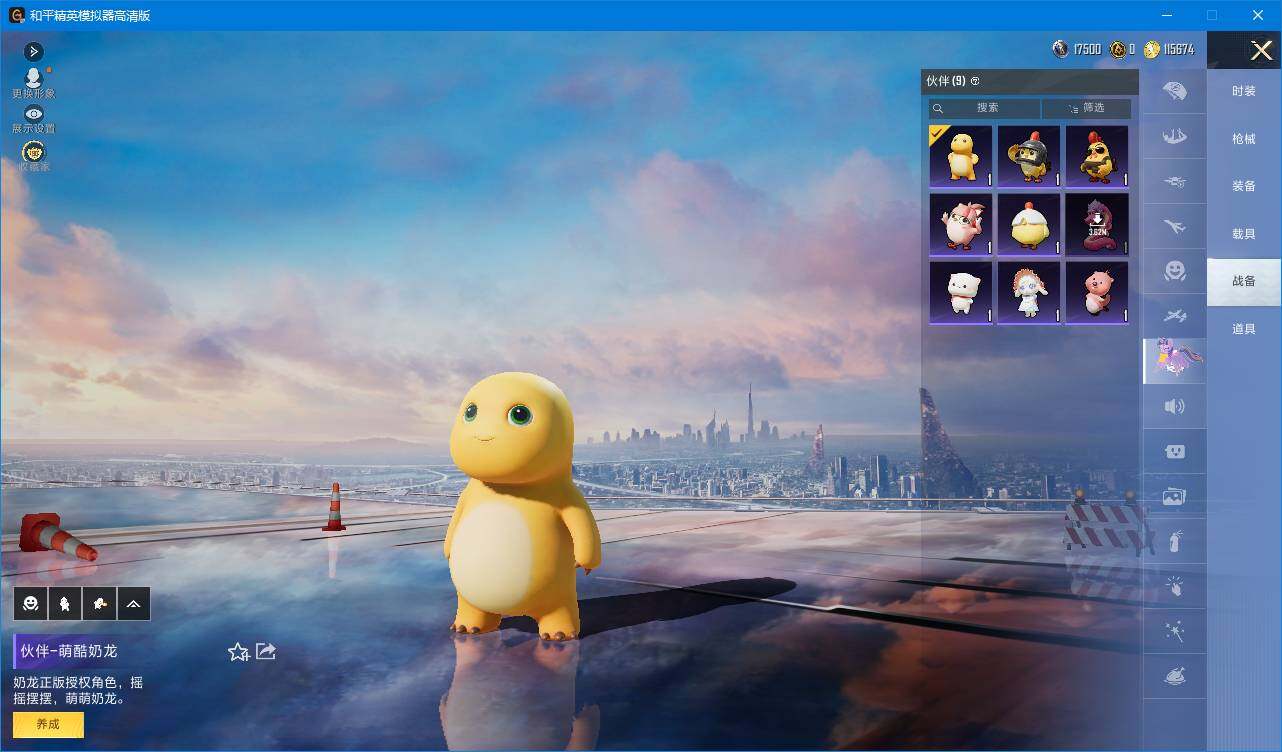Expand the top-left arrow circle button

[x=33, y=51]
